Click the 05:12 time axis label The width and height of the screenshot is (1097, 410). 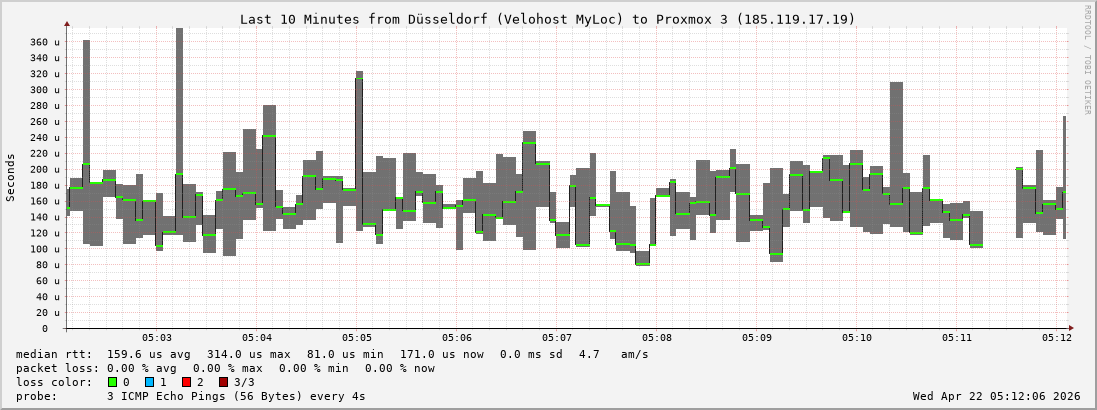point(1057,339)
